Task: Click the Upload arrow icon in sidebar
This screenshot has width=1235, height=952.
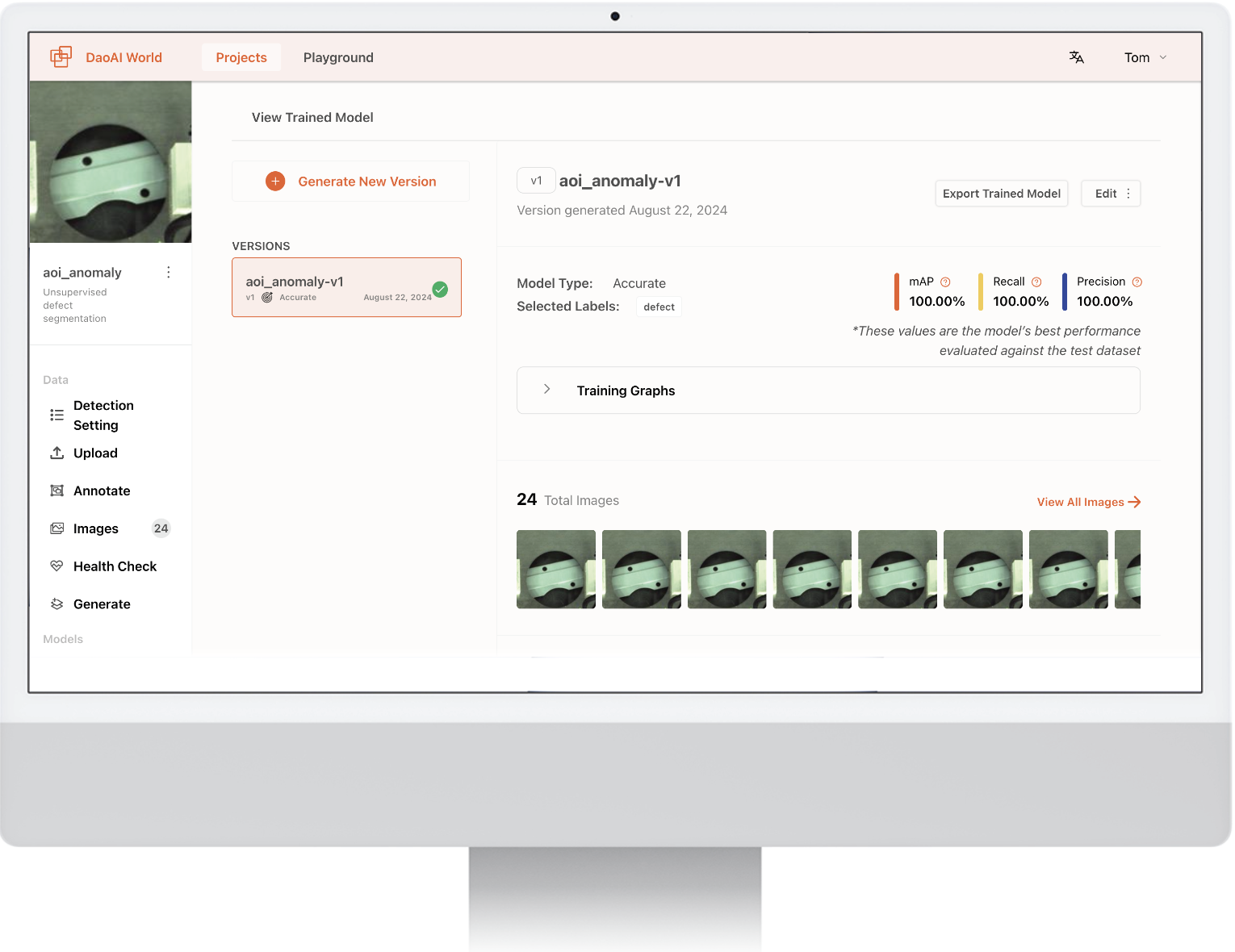Action: [x=57, y=453]
